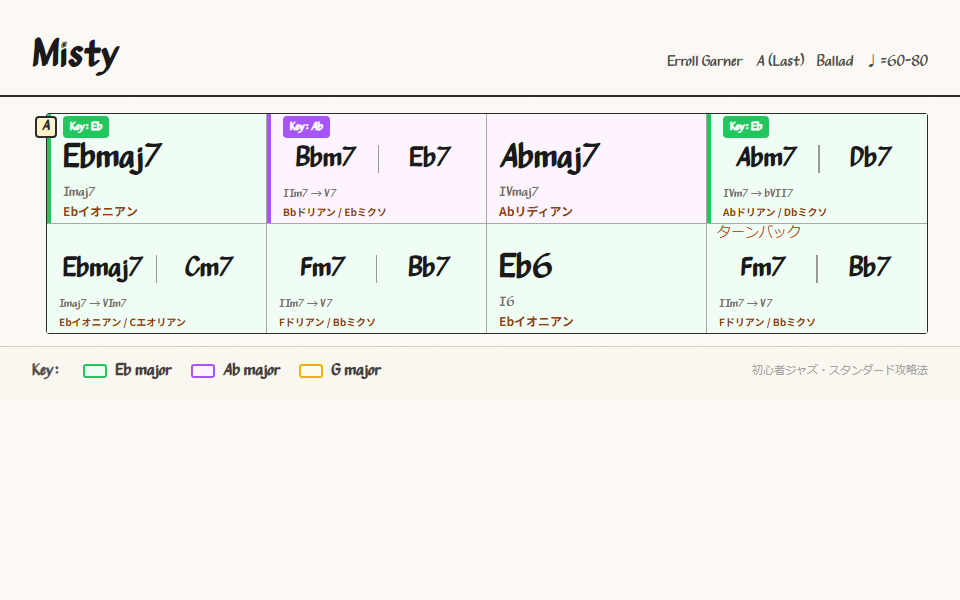Click the tempo marking =60-80

pos(898,61)
